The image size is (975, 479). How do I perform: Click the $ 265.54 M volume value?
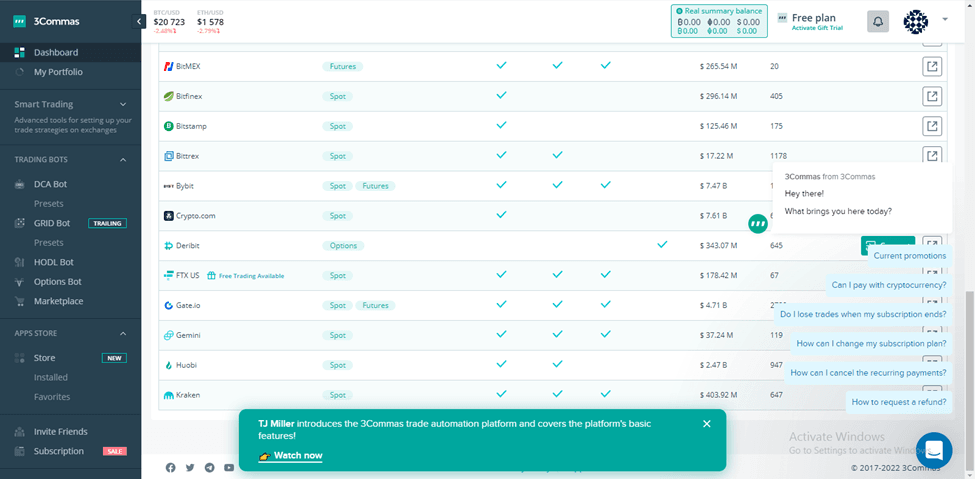tap(718, 66)
